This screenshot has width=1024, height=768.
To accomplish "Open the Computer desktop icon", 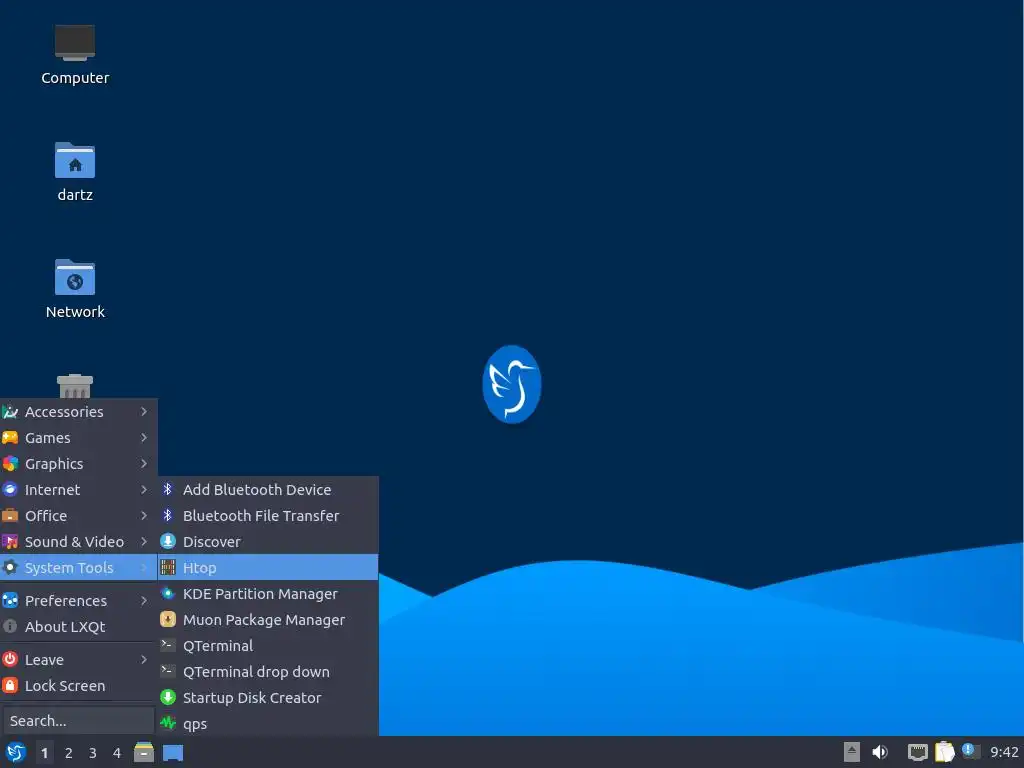I will 74,55.
